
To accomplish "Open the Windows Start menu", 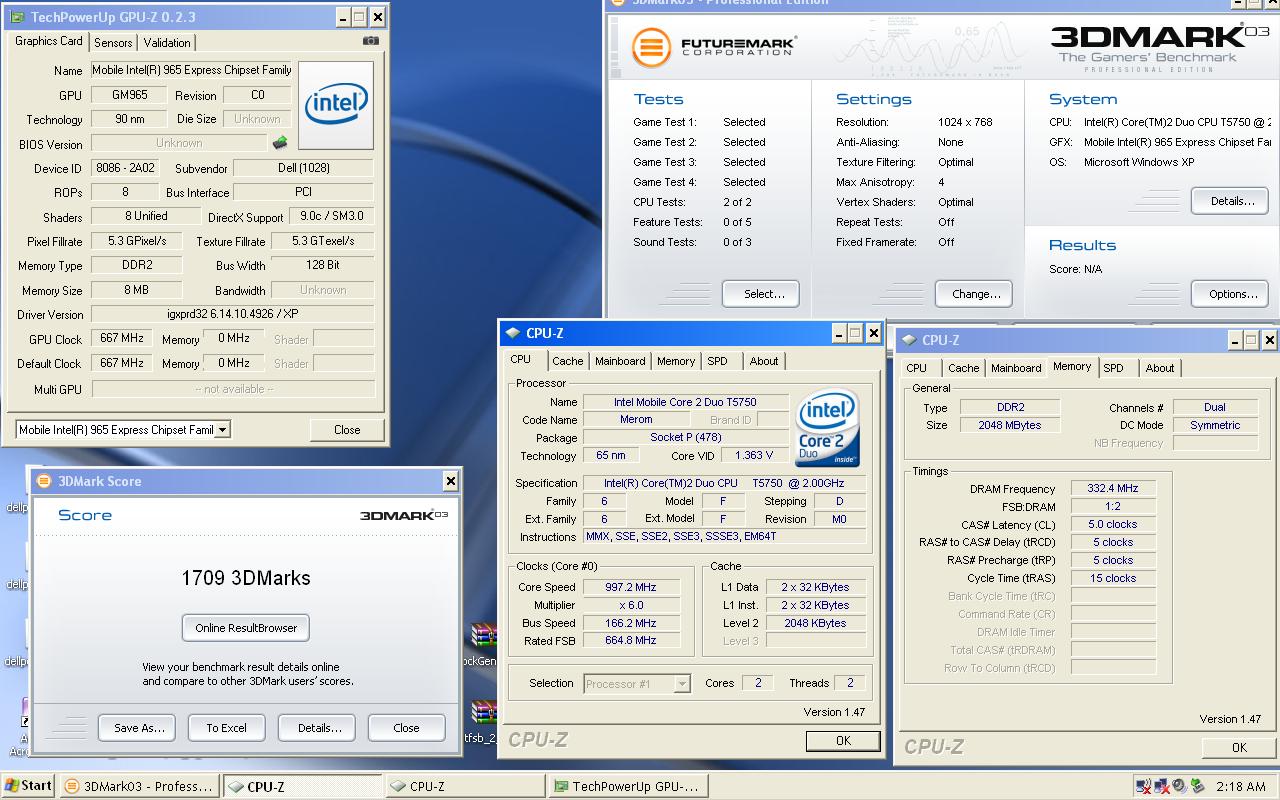I will (28, 786).
